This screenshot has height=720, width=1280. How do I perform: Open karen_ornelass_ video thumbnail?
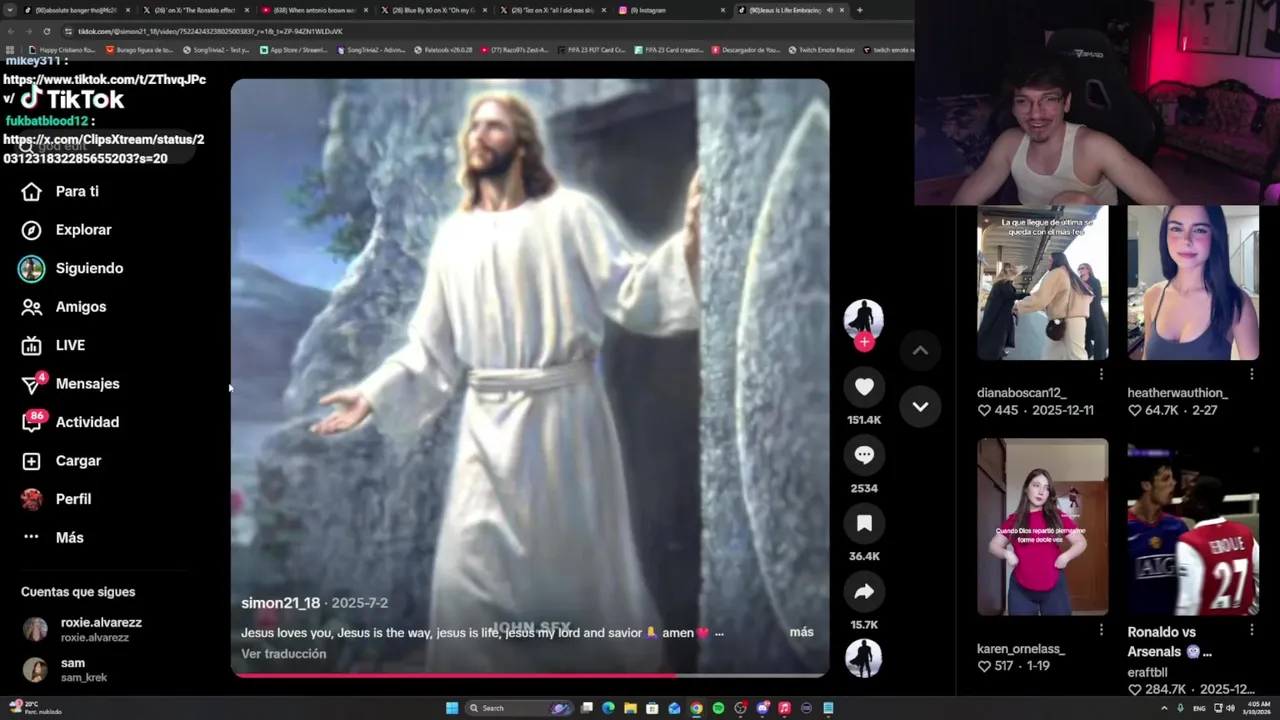point(1042,527)
